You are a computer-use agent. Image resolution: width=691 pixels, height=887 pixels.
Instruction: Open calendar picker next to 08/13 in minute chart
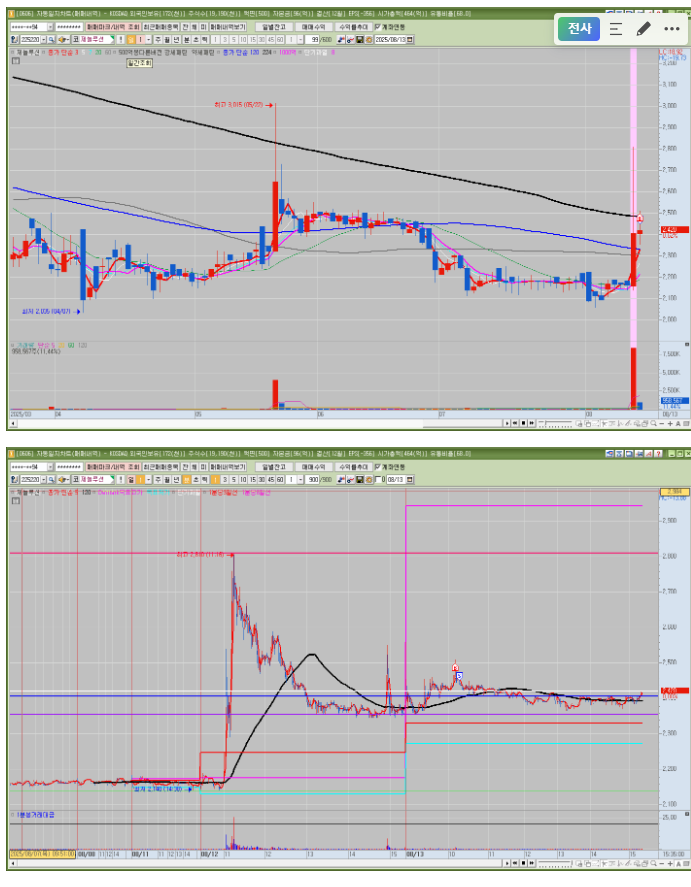[410, 479]
